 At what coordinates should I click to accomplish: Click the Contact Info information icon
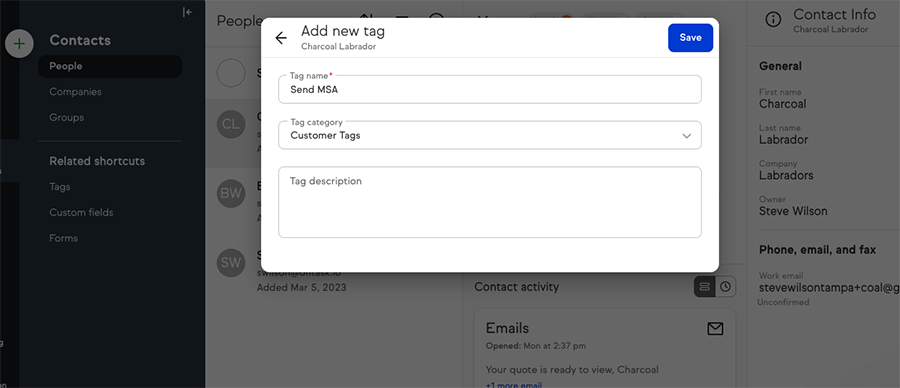[773, 20]
